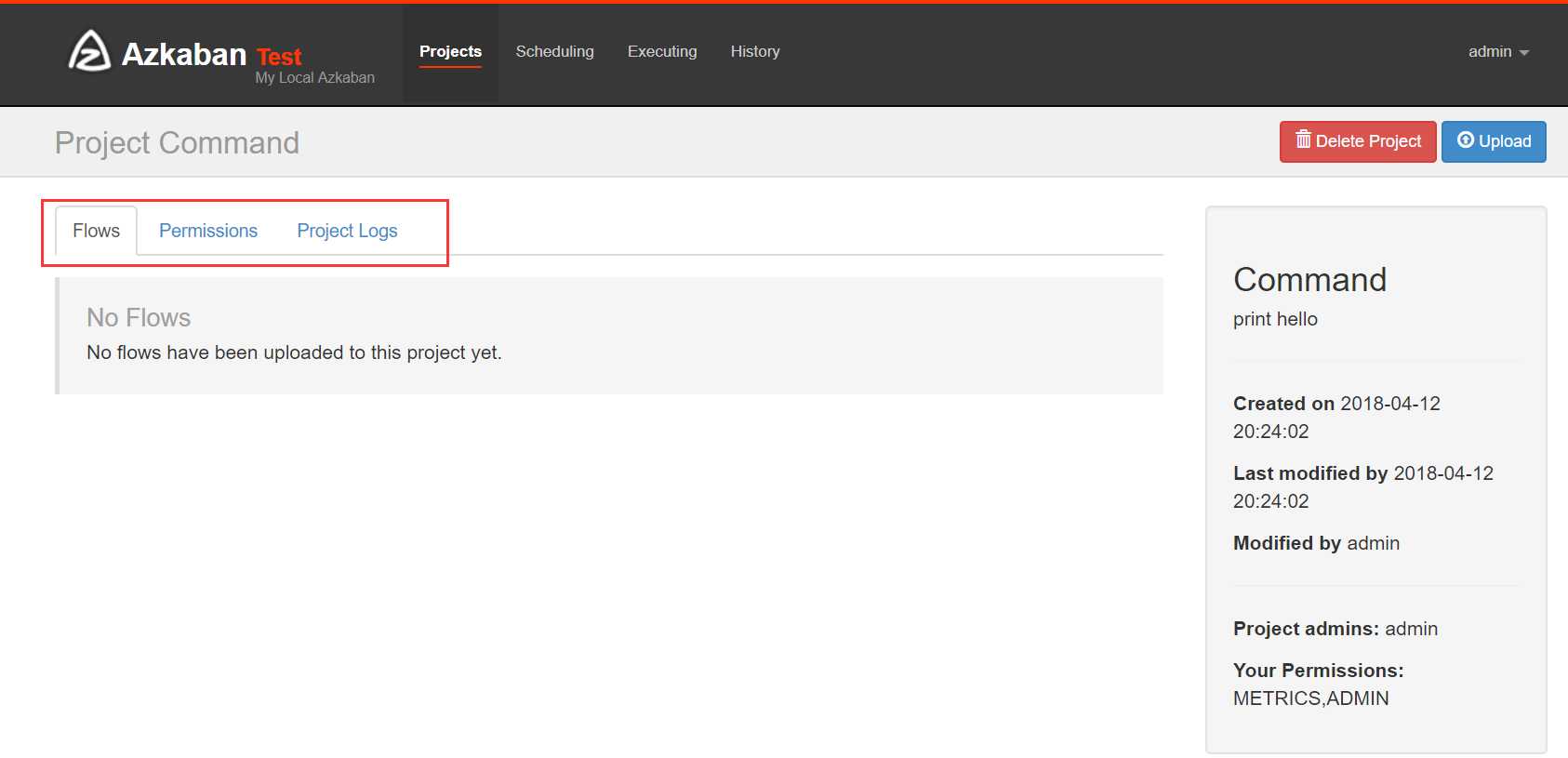This screenshot has width=1568, height=758.
Task: Open the admin user dropdown
Action: pyautogui.click(x=1498, y=51)
